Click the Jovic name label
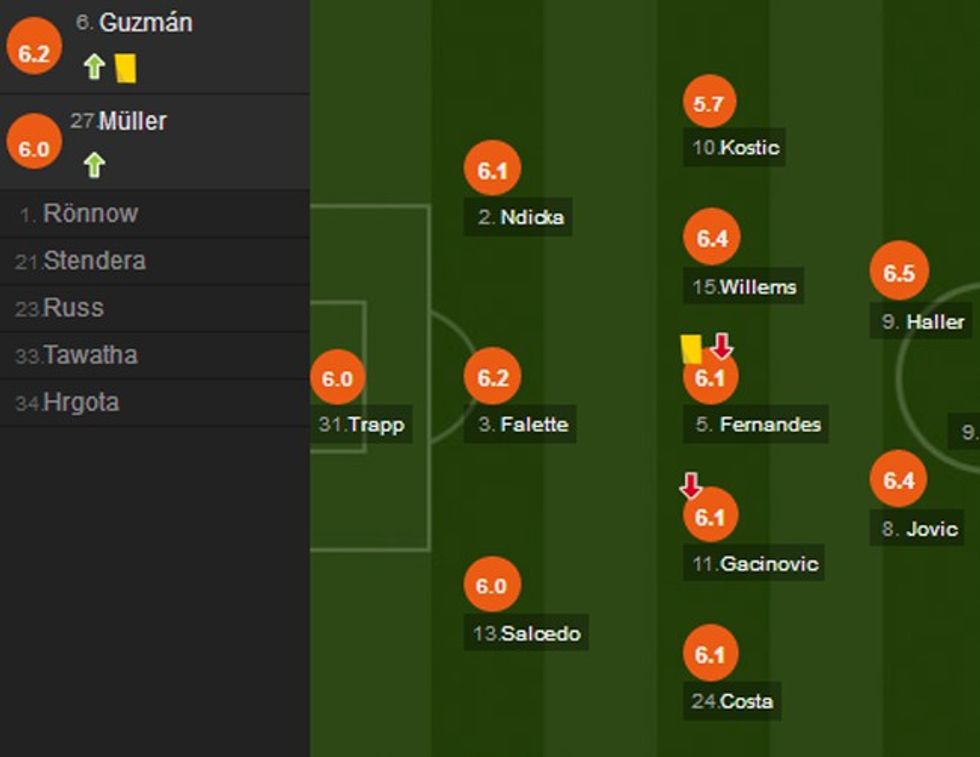Screen dimensions: 980x757 (919, 529)
